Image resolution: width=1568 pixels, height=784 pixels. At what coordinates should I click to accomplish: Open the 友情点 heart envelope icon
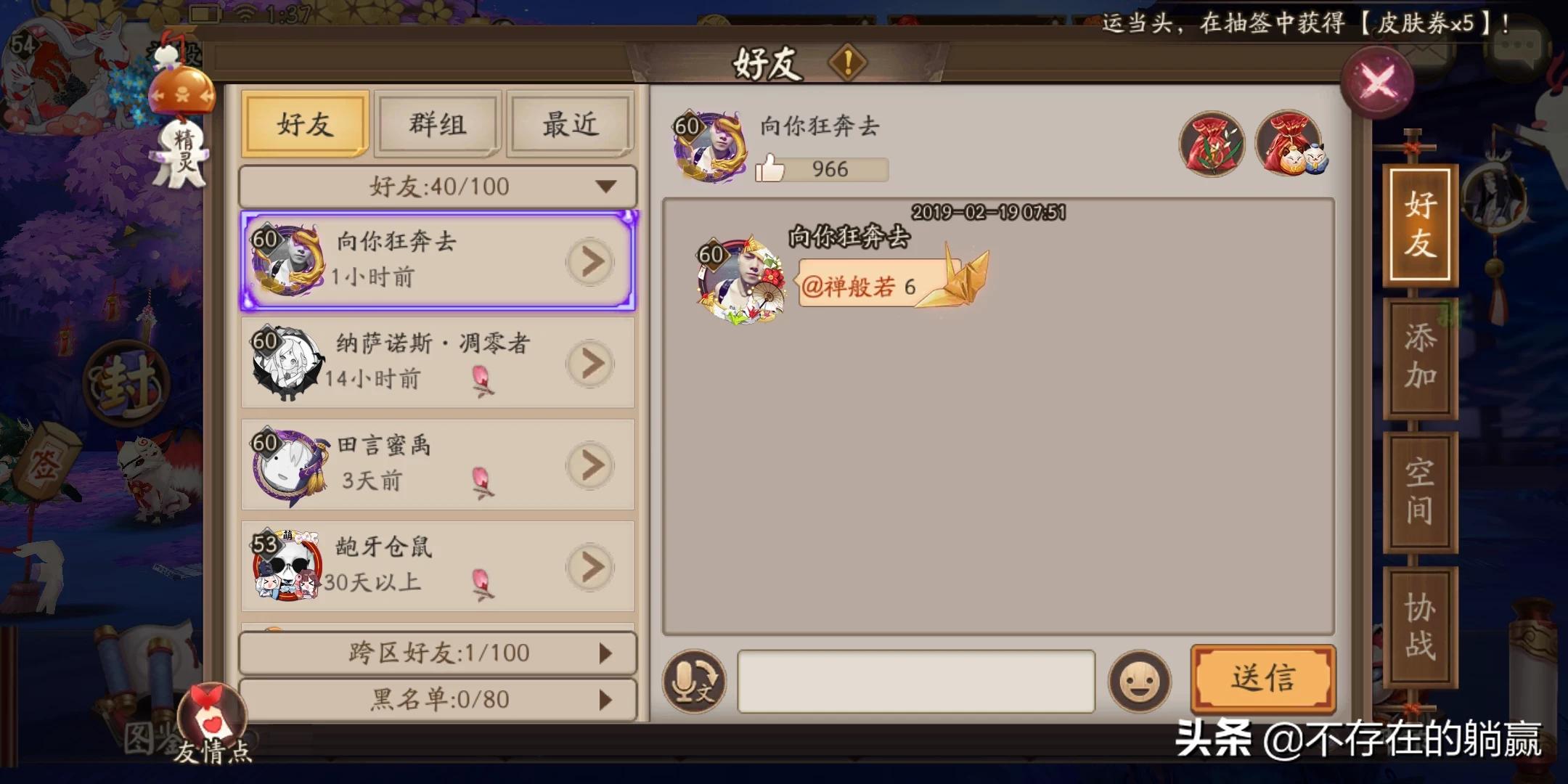point(212,720)
